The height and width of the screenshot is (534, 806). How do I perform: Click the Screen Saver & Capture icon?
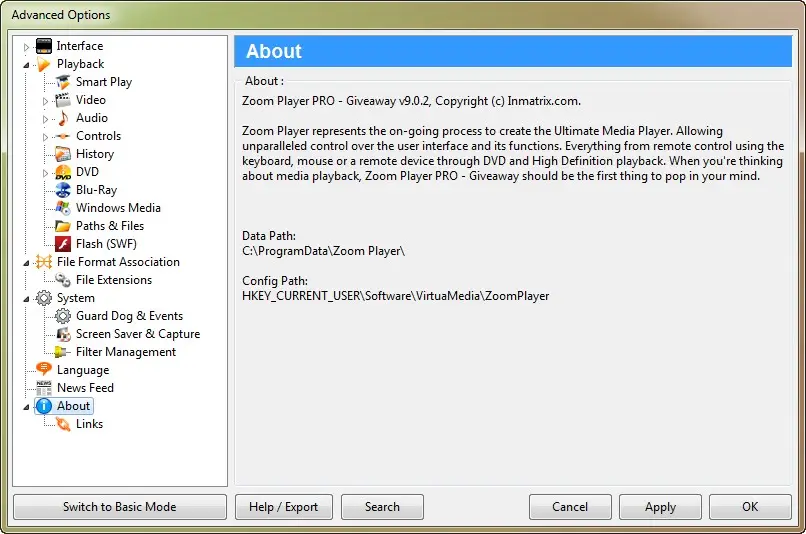point(63,334)
